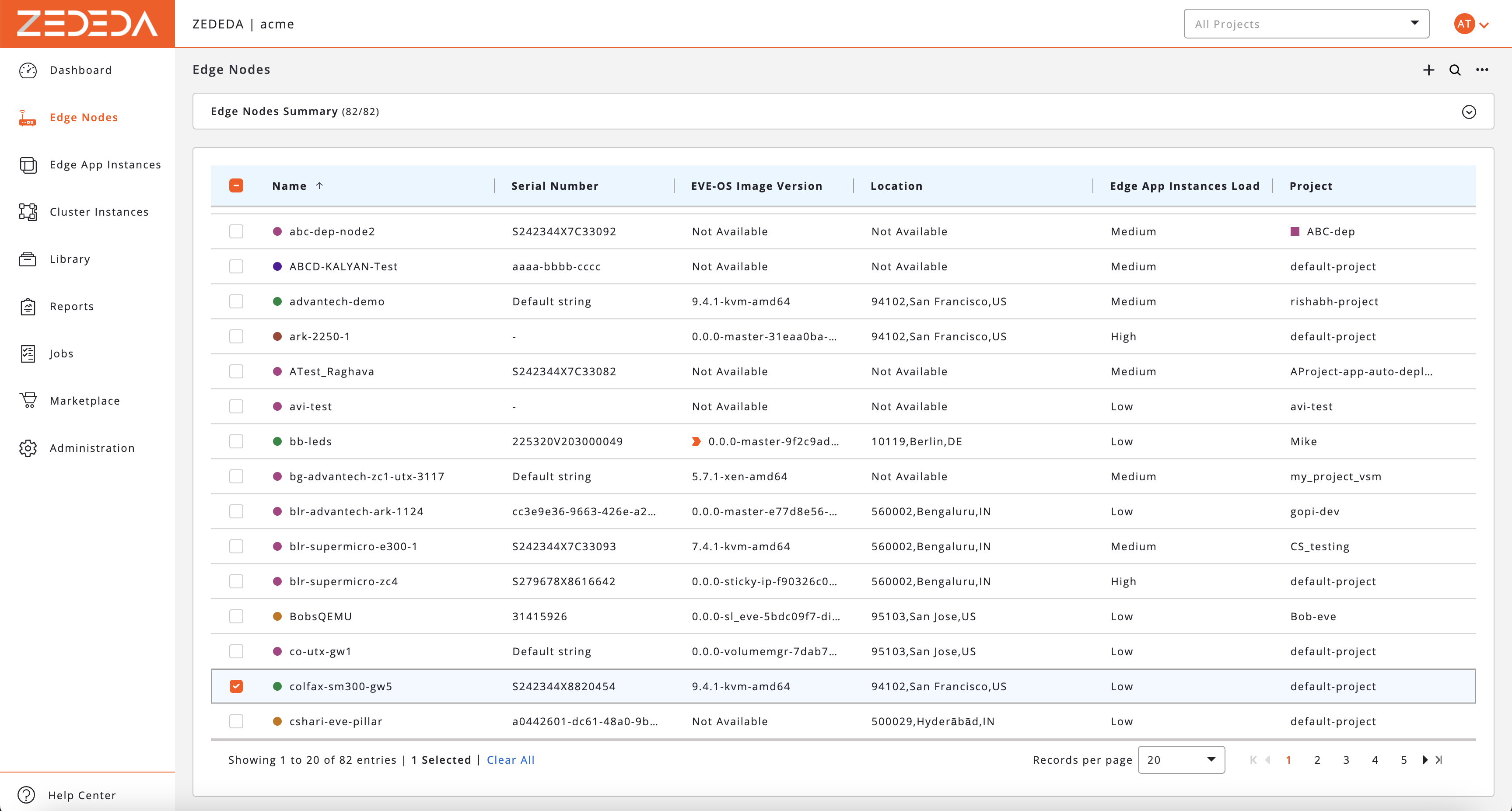Screen dimensions: 1512x811
Task: Expand the Edge Nodes Summary panel
Action: [x=1469, y=112]
